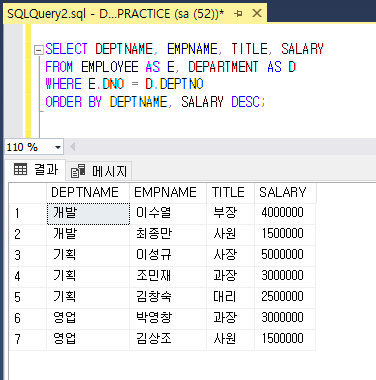Screen dimensions: 376x380
Task: Select result row 4 header
Action: 28,276
